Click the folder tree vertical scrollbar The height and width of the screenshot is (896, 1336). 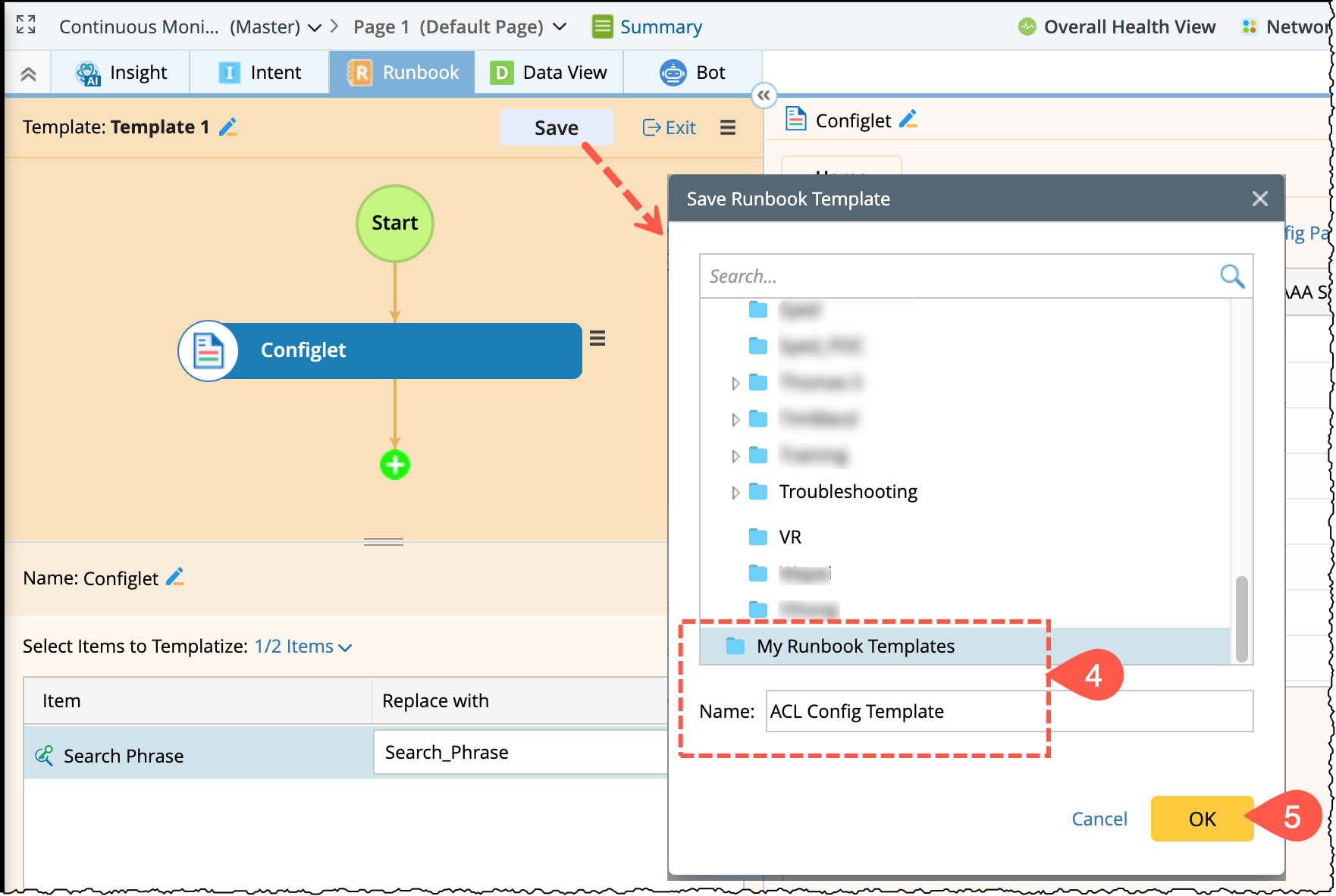1241,618
